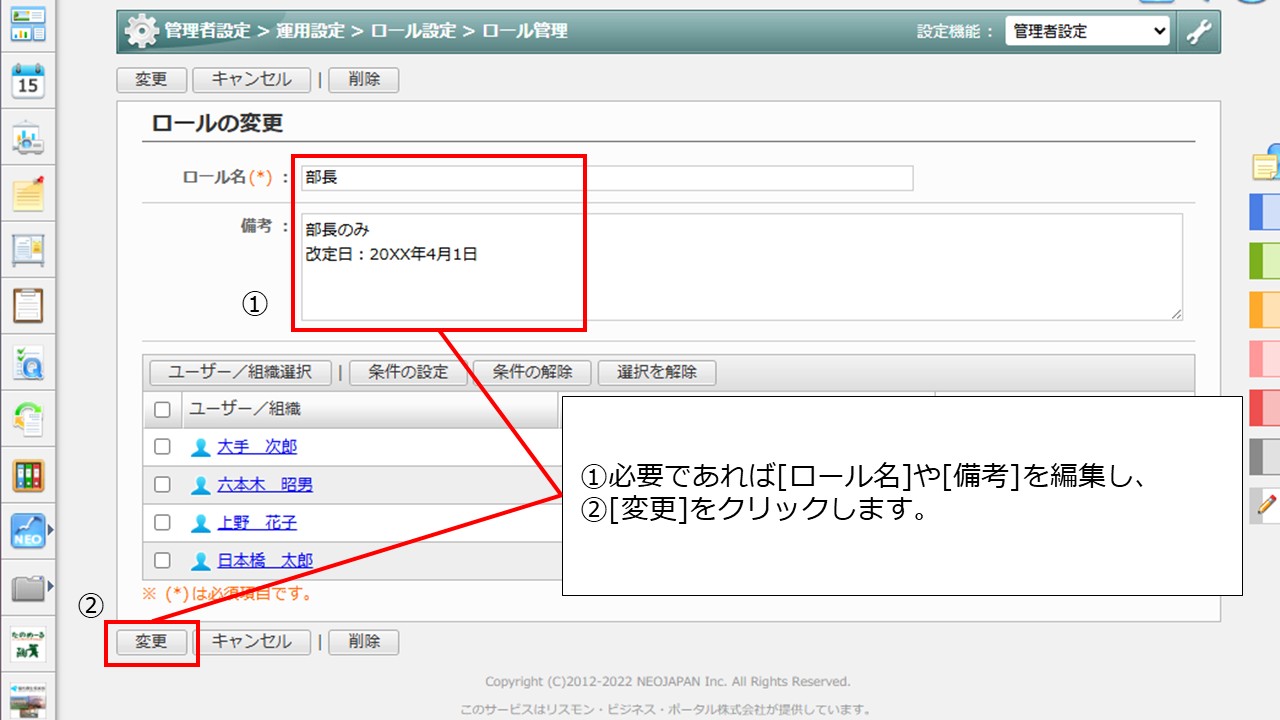The height and width of the screenshot is (720, 1280).
Task: Click the yellow sticky note memo icon
Action: [27, 193]
